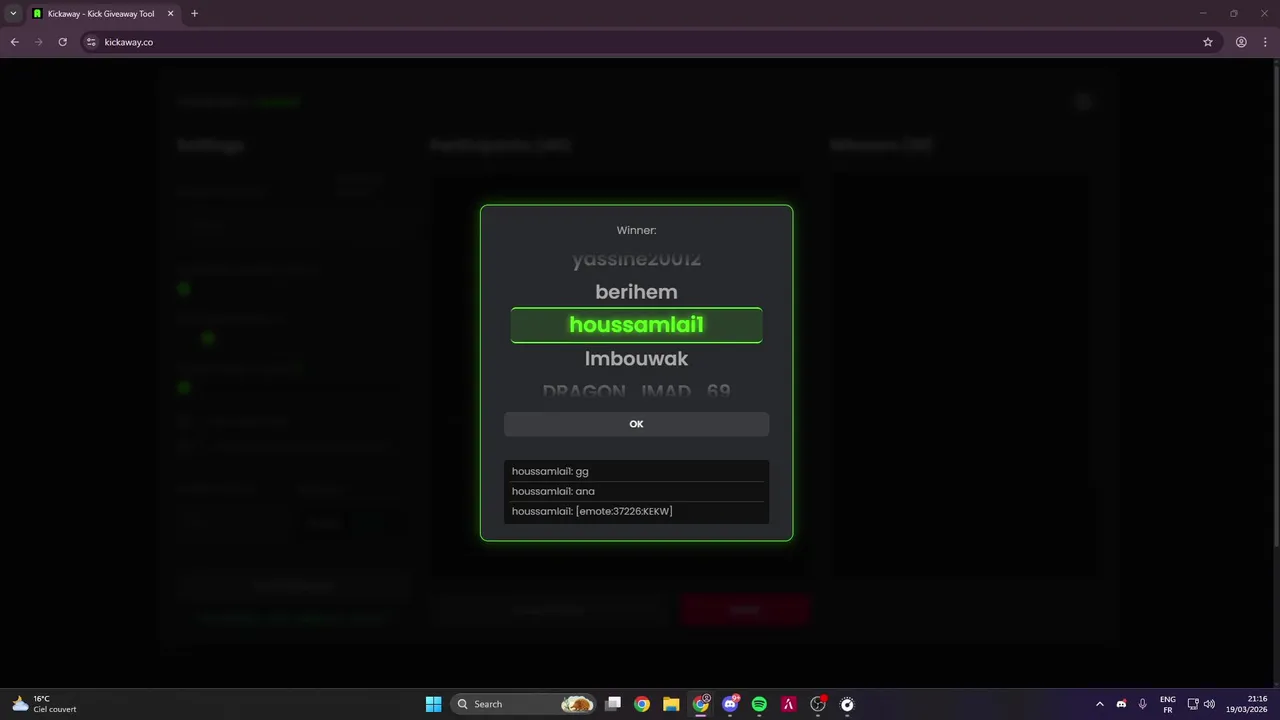The height and width of the screenshot is (720, 1280).
Task: Open the red 'A' app on taskbar
Action: point(788,704)
